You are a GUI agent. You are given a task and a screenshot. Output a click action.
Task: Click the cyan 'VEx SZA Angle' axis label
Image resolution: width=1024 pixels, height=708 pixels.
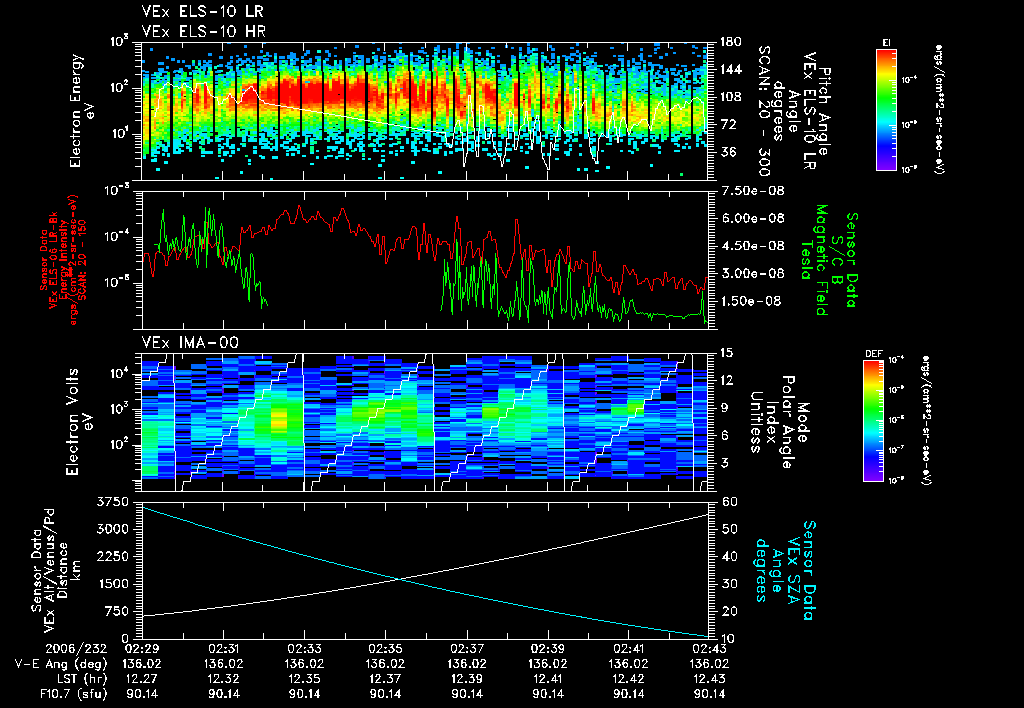pyautogui.click(x=786, y=570)
